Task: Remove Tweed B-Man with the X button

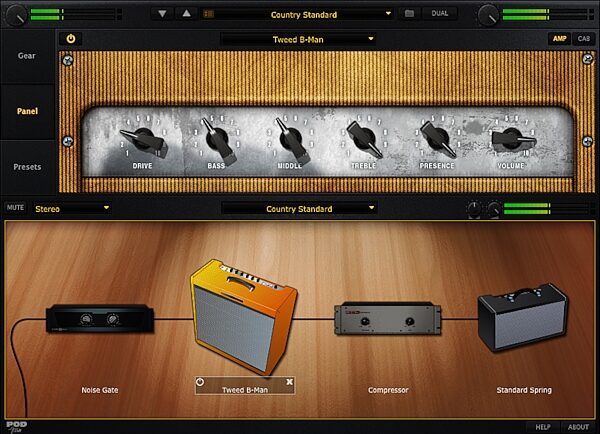Action: click(x=290, y=382)
